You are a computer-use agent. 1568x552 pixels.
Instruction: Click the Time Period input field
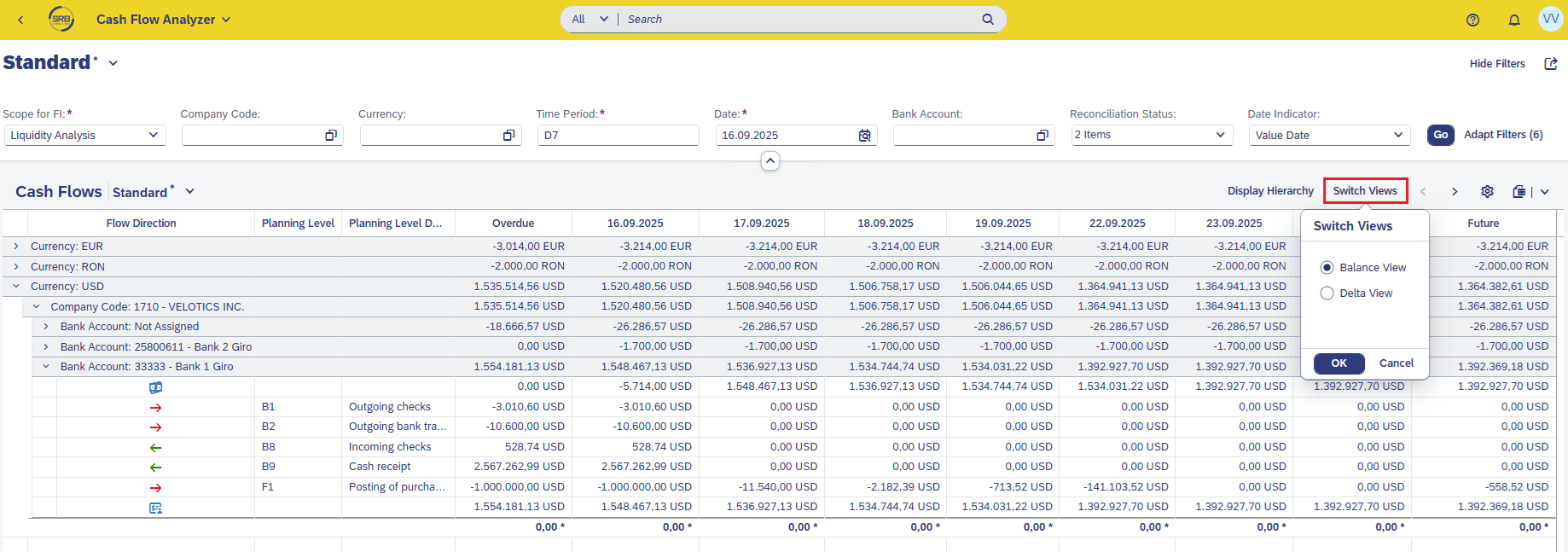coord(618,136)
